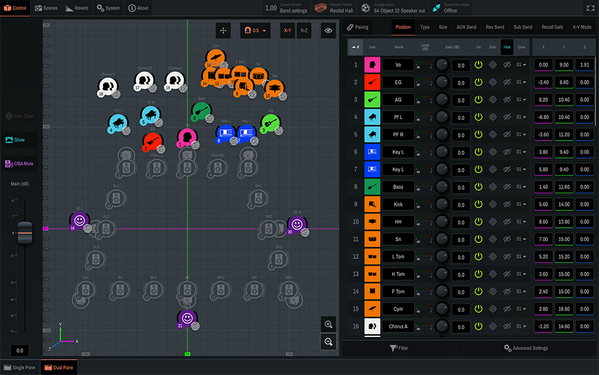The width and height of the screenshot is (600, 375).
Task: Select the purple SE R smiley object
Action: point(297,224)
